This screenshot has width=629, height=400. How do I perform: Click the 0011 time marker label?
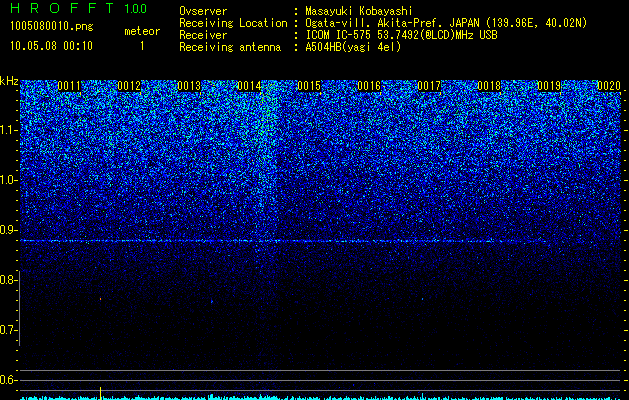click(x=69, y=86)
